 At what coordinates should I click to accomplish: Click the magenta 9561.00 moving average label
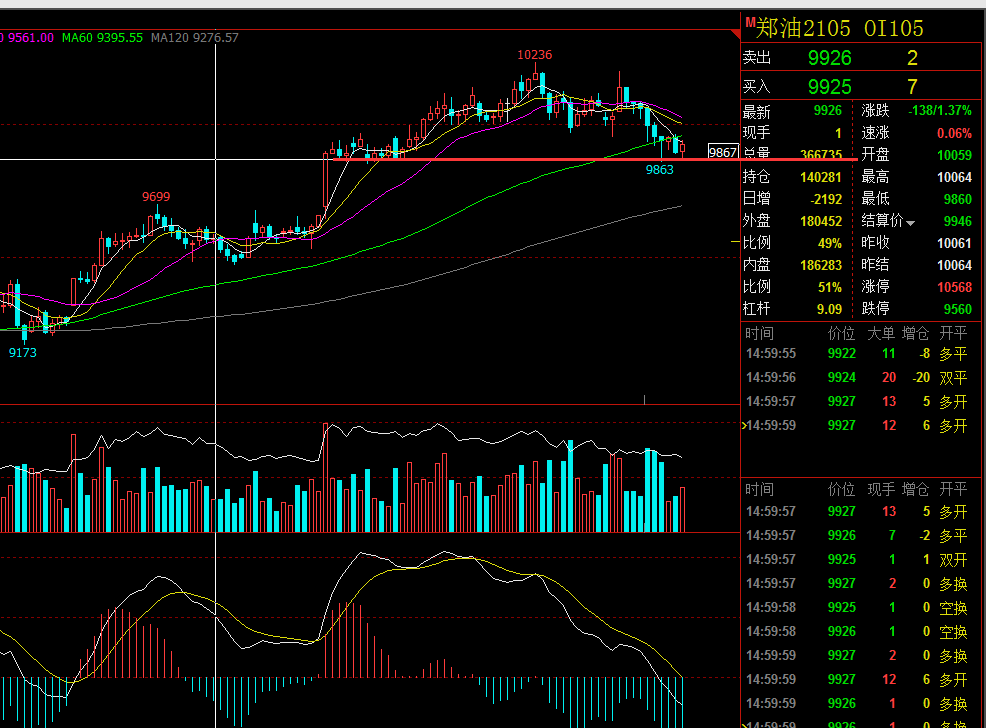pyautogui.click(x=28, y=38)
